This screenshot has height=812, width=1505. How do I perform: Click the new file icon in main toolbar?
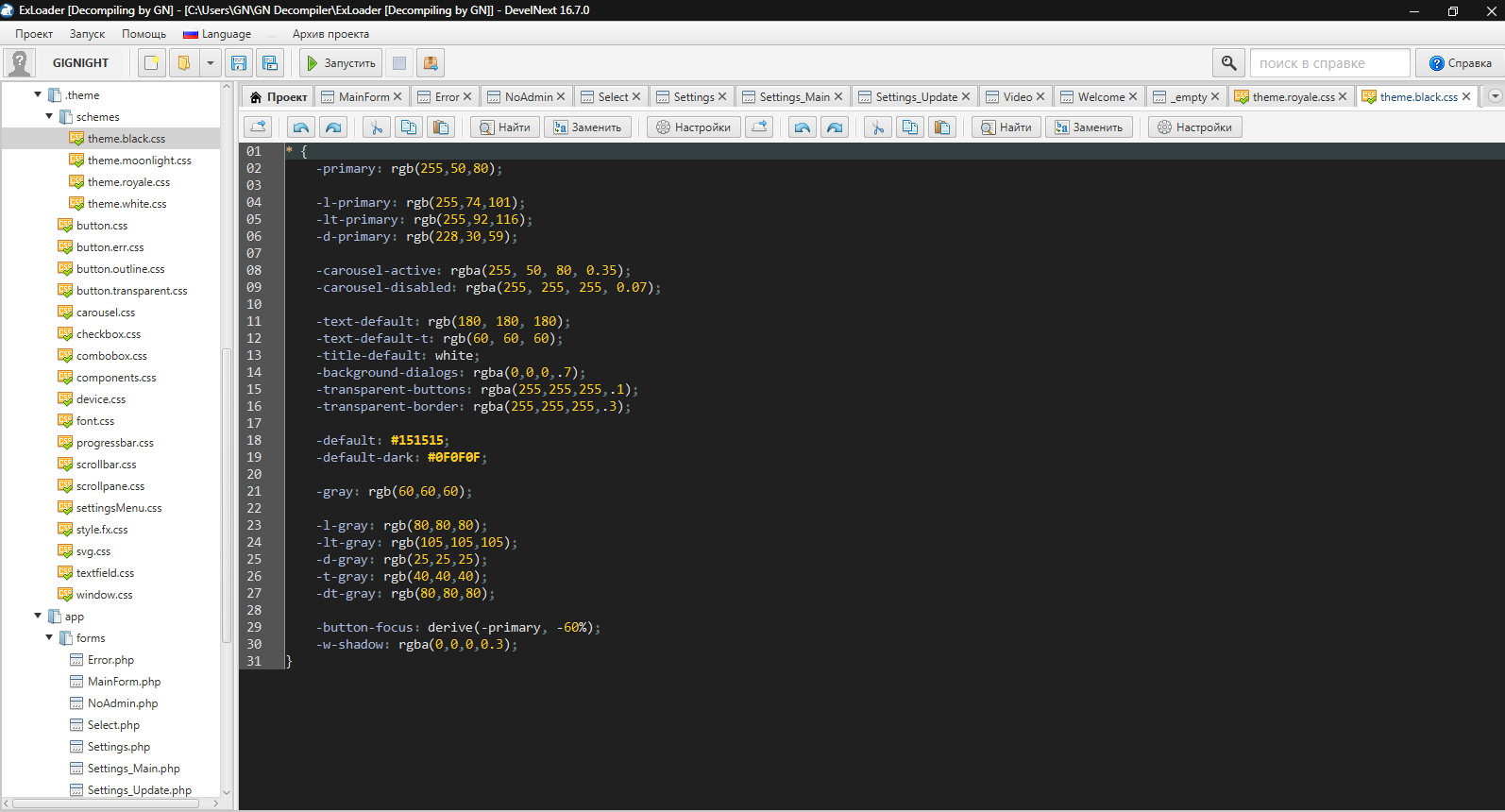(x=151, y=63)
